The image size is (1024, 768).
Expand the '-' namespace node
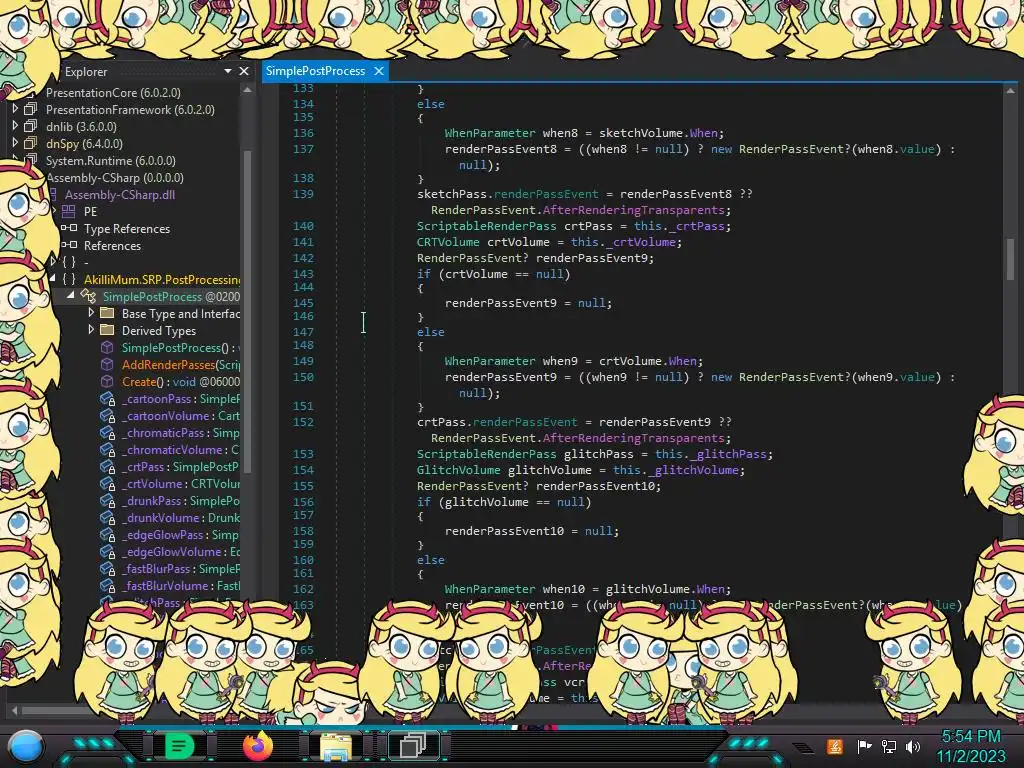(53, 262)
